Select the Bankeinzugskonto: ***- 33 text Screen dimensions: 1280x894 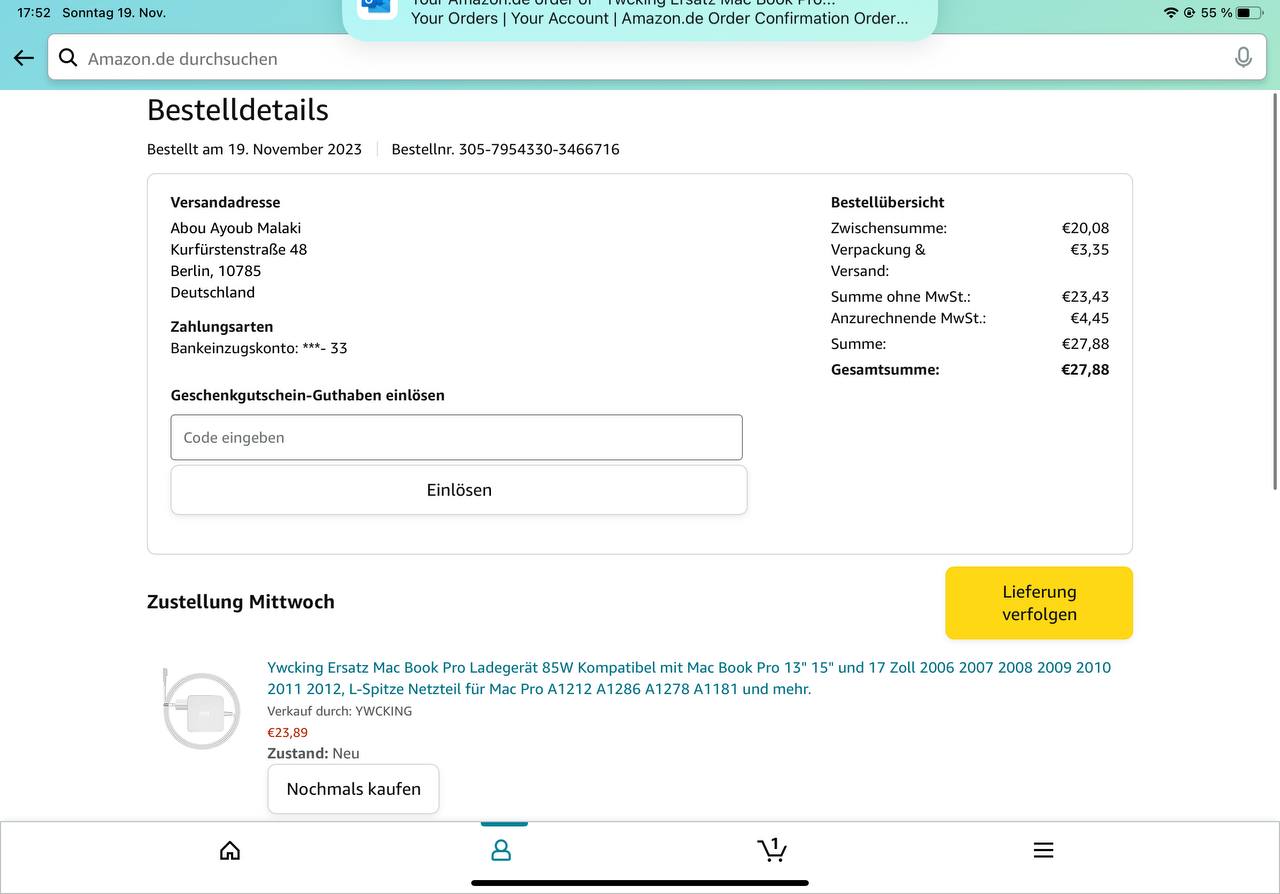[259, 348]
